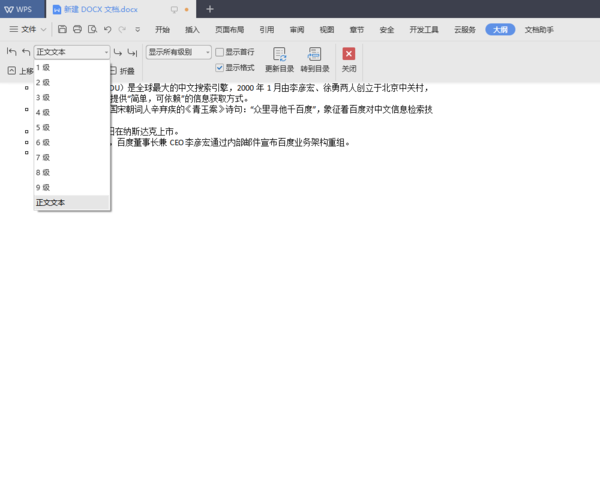Click text 百度业务架构重组

tap(311, 143)
